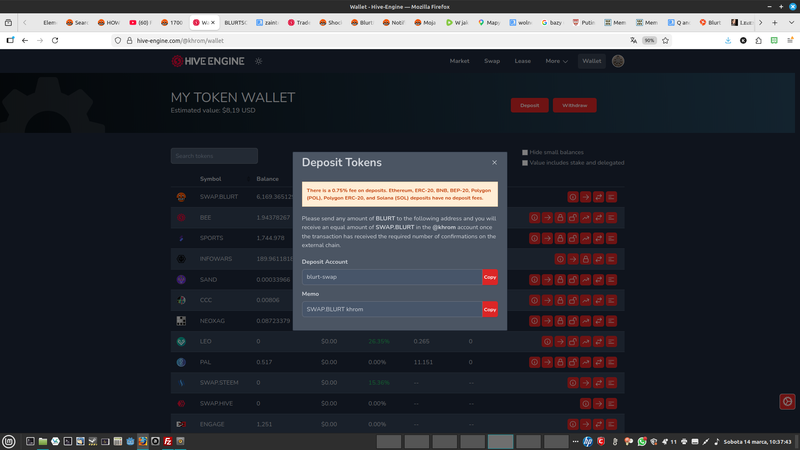Screen dimensions: 800x450
Task: Click the theme toggle sun icon
Action: pyautogui.click(x=258, y=61)
